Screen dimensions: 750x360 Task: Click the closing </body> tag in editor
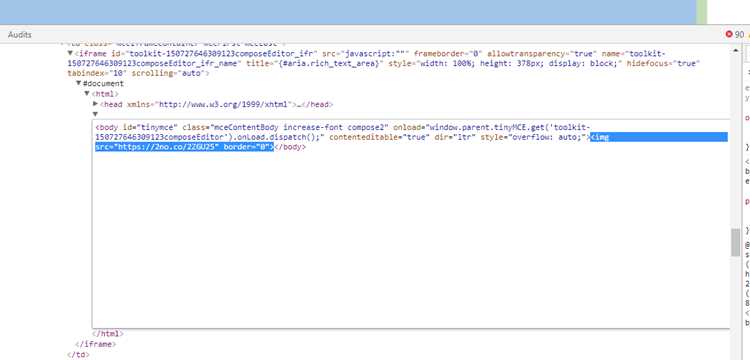pyautogui.click(x=290, y=147)
